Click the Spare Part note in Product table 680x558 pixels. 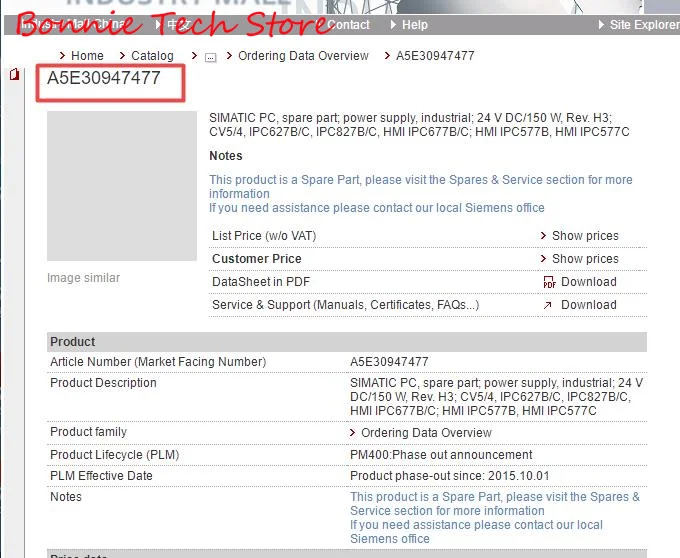(x=495, y=503)
